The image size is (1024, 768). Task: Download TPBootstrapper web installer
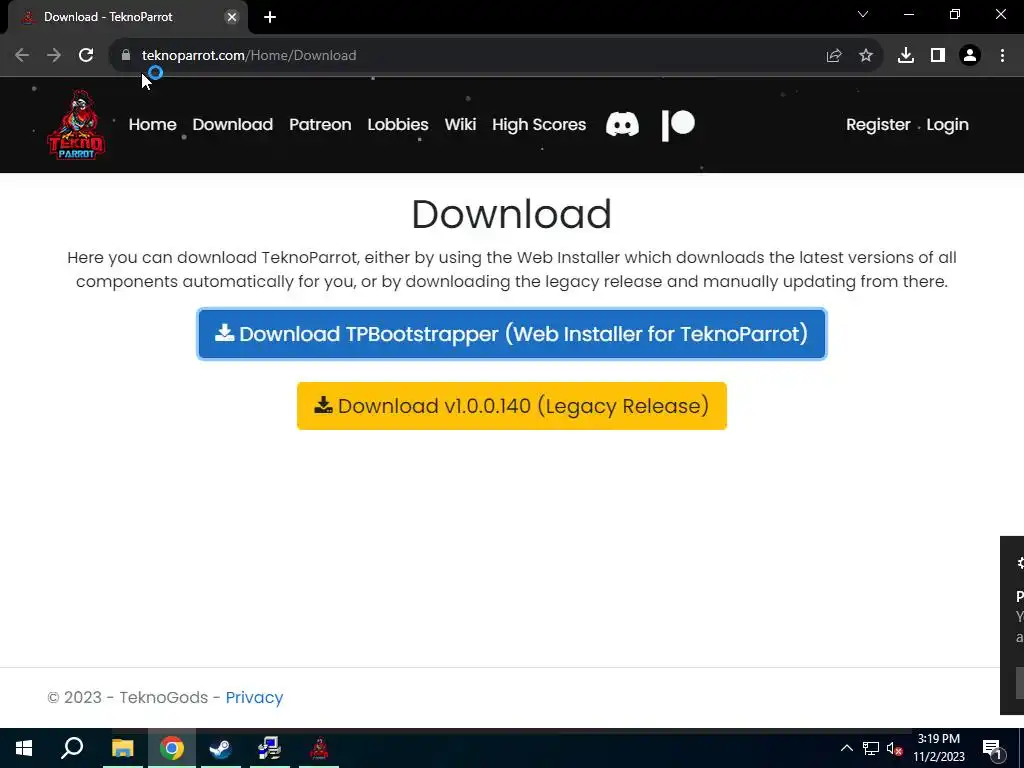[x=512, y=334]
